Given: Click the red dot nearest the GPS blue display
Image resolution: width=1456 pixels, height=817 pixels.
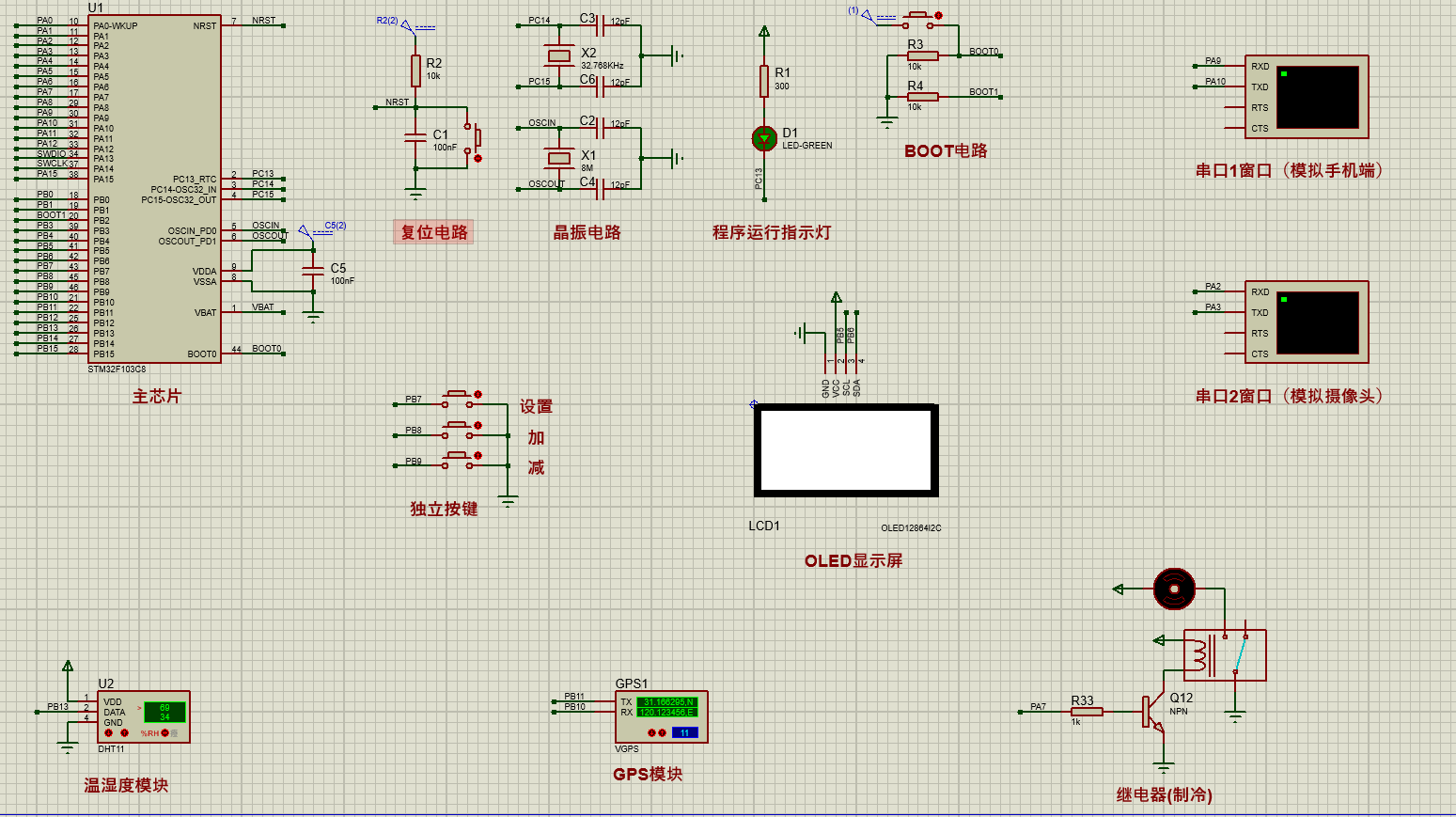Looking at the screenshot, I should [662, 732].
